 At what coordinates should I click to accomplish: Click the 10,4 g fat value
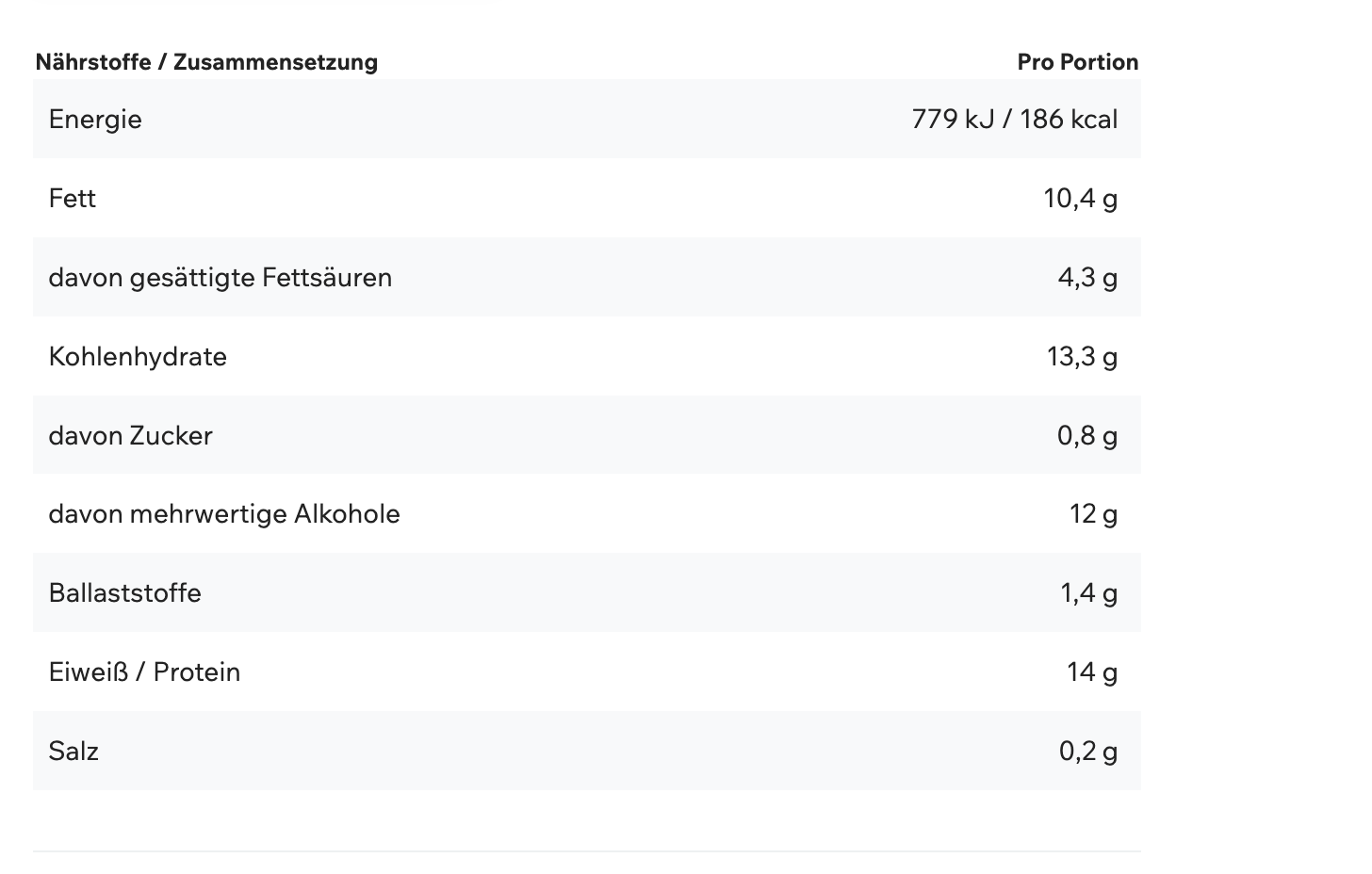pos(1080,199)
